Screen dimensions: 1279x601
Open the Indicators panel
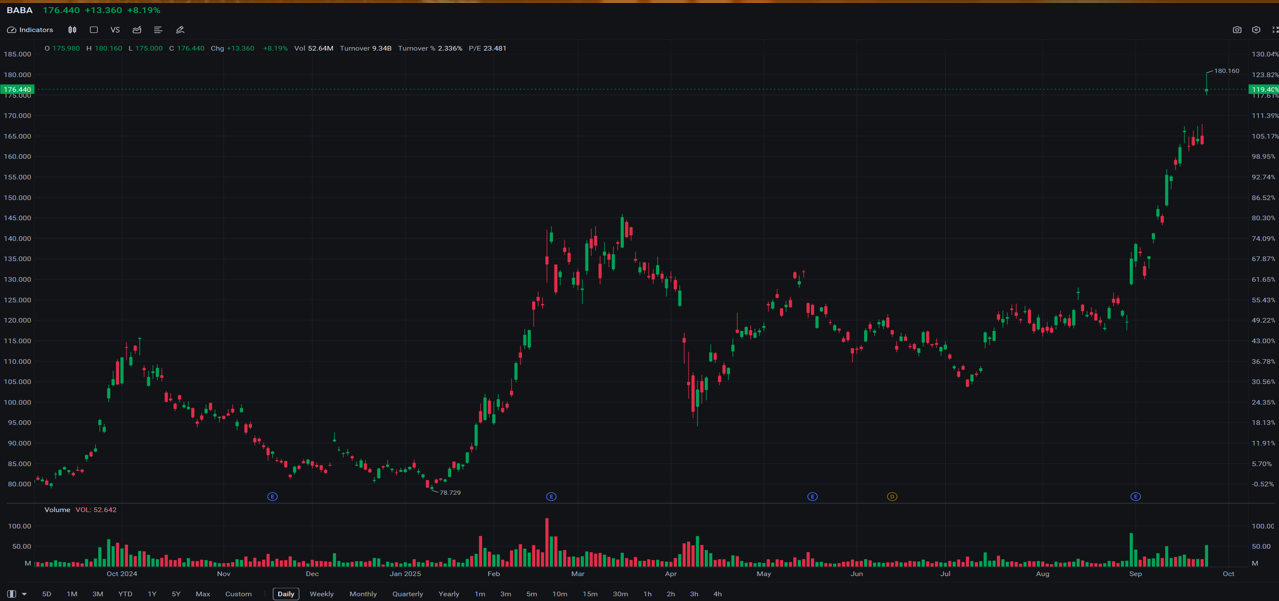pos(30,30)
